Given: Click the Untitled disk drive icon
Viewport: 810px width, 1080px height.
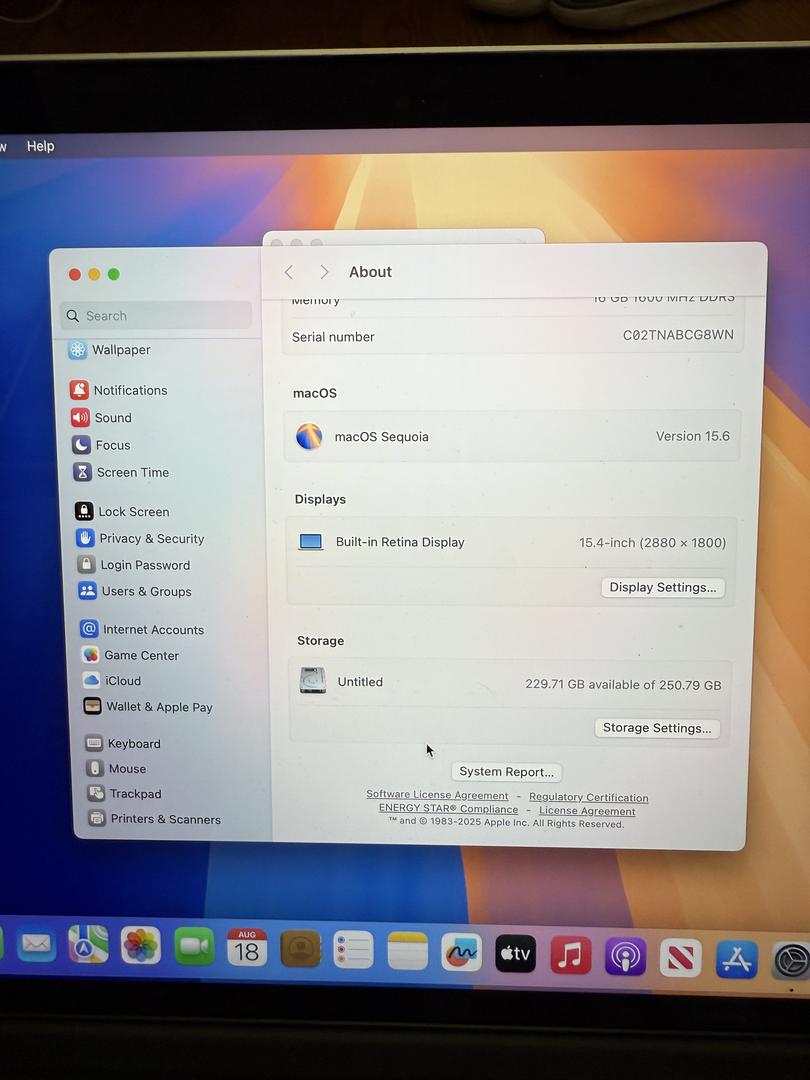Looking at the screenshot, I should tap(313, 681).
